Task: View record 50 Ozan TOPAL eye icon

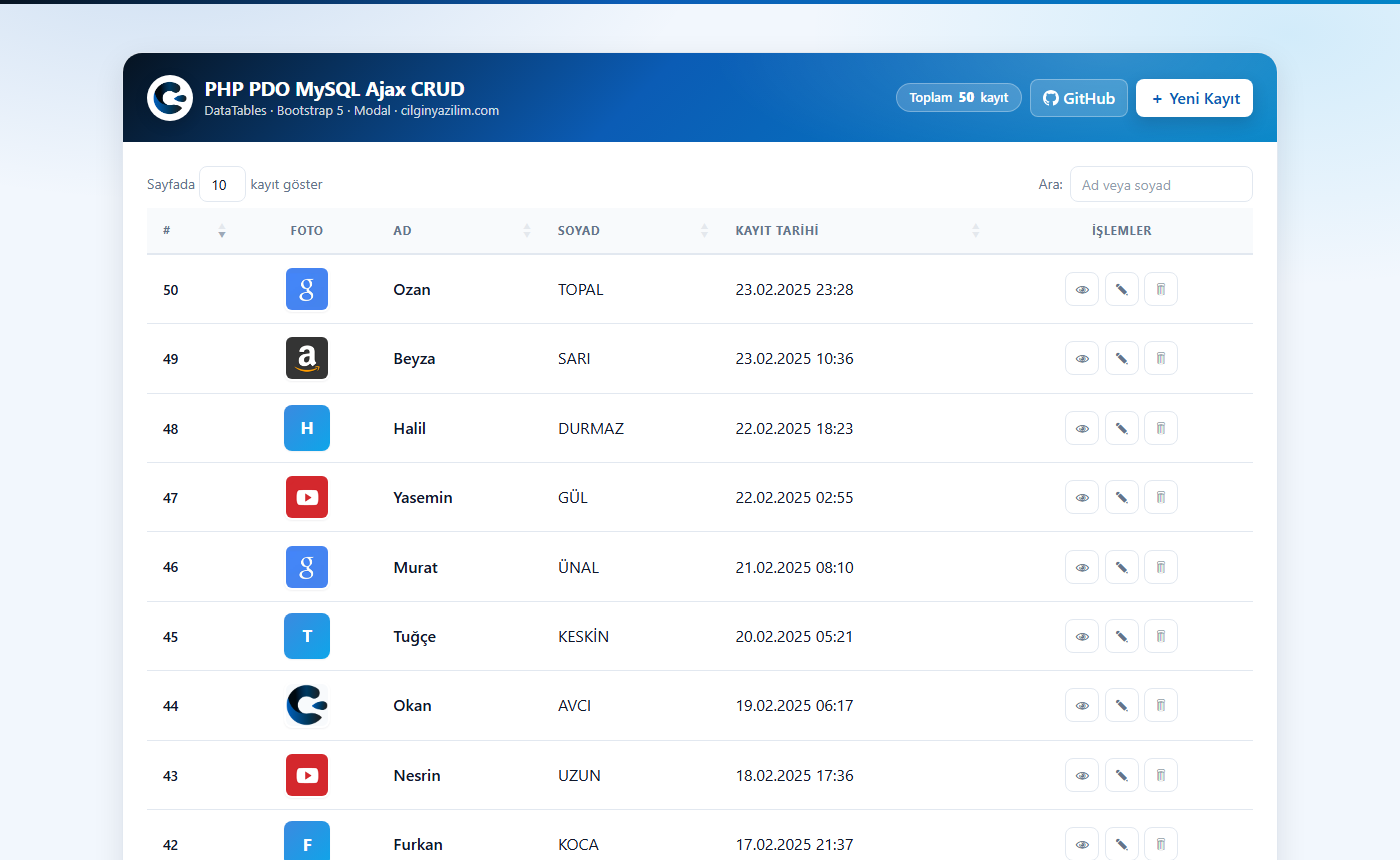Action: pyautogui.click(x=1082, y=289)
